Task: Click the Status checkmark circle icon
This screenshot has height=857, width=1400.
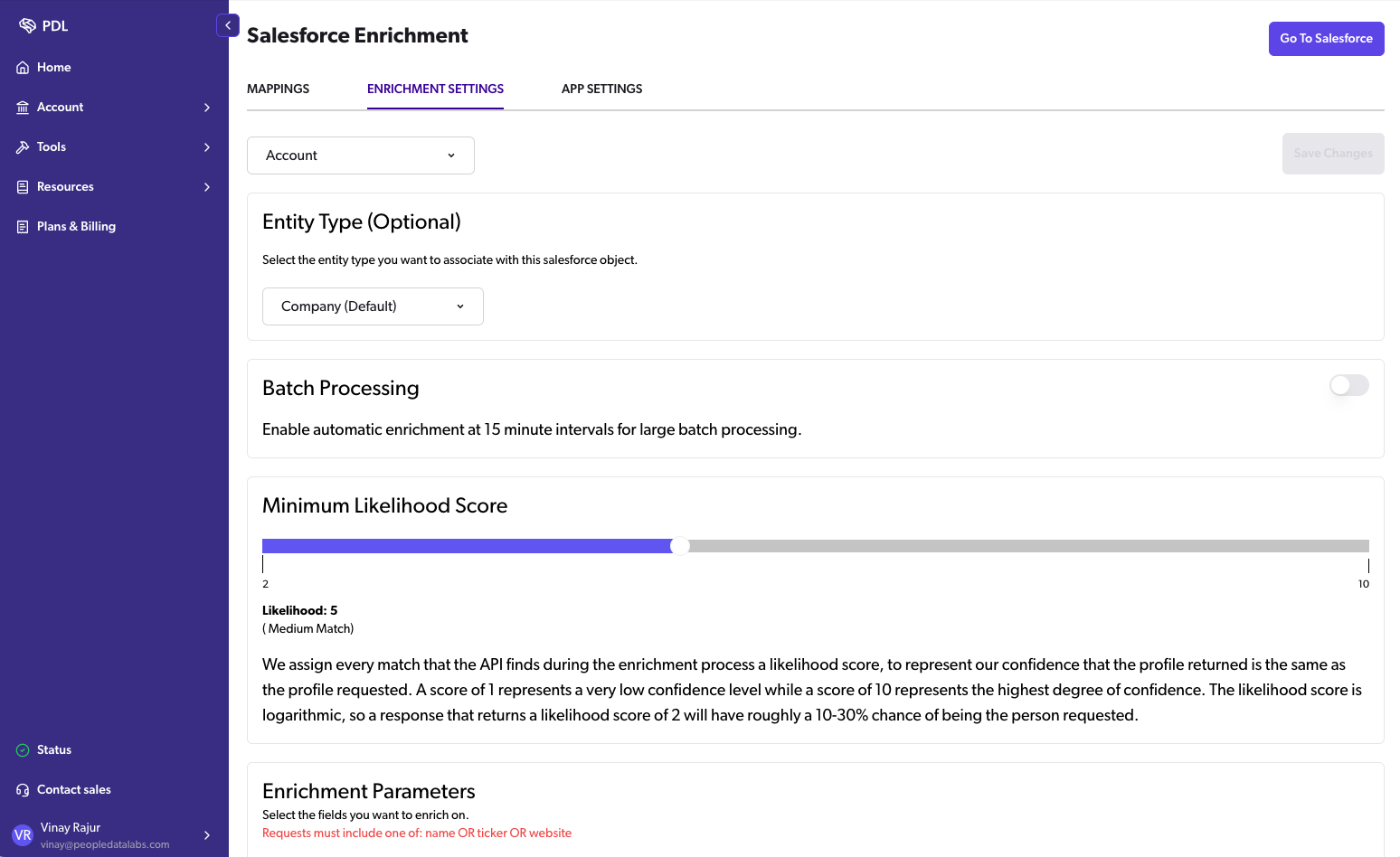Action: pyautogui.click(x=23, y=750)
